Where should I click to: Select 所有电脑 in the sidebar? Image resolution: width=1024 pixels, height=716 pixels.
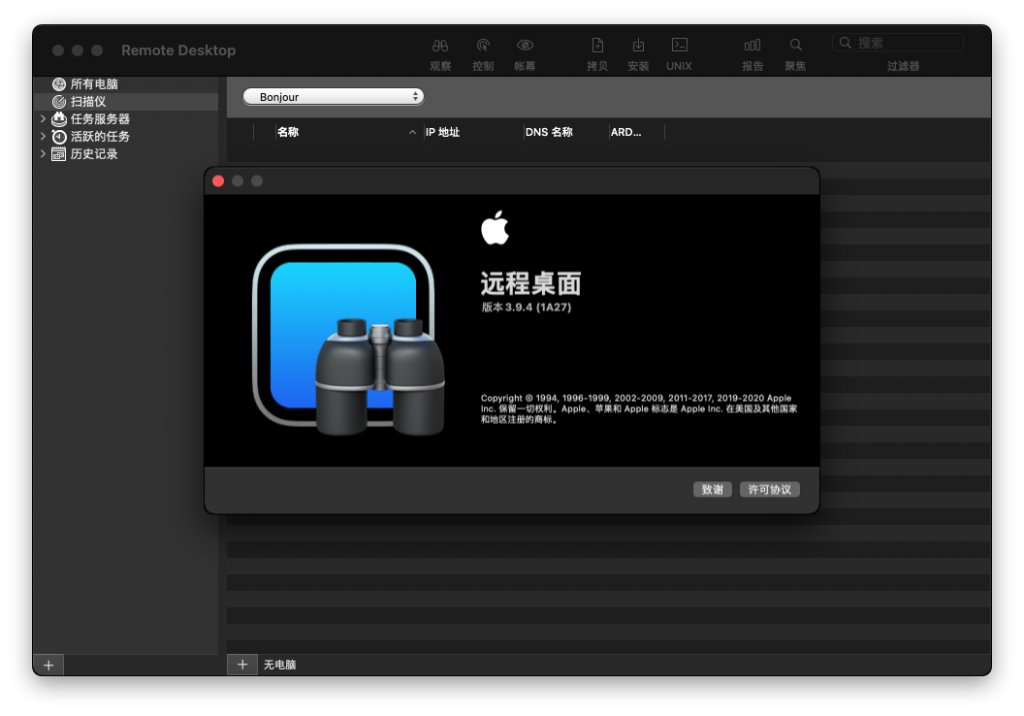[x=125, y=84]
